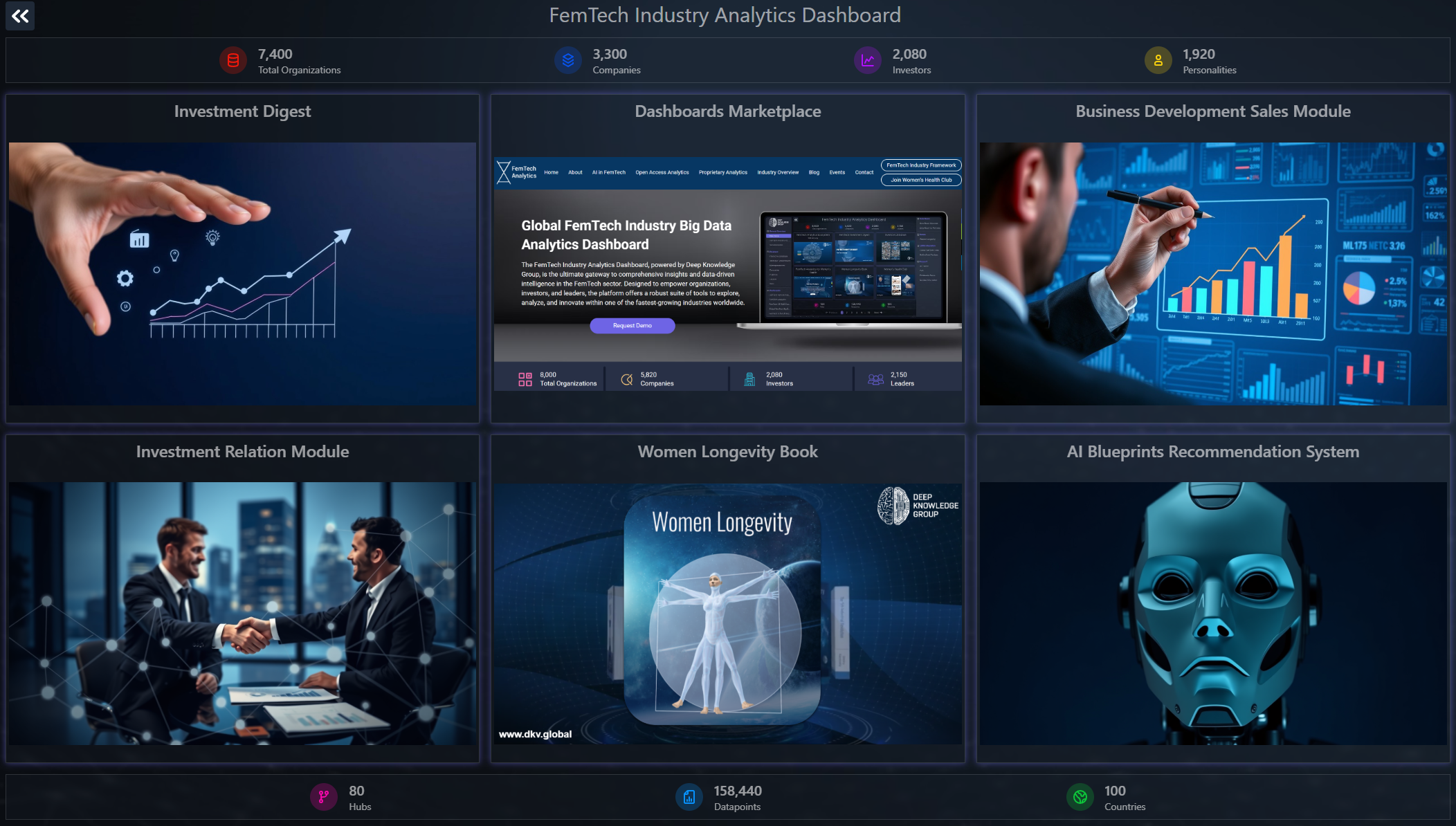Click the purple Investors chart icon

point(867,61)
